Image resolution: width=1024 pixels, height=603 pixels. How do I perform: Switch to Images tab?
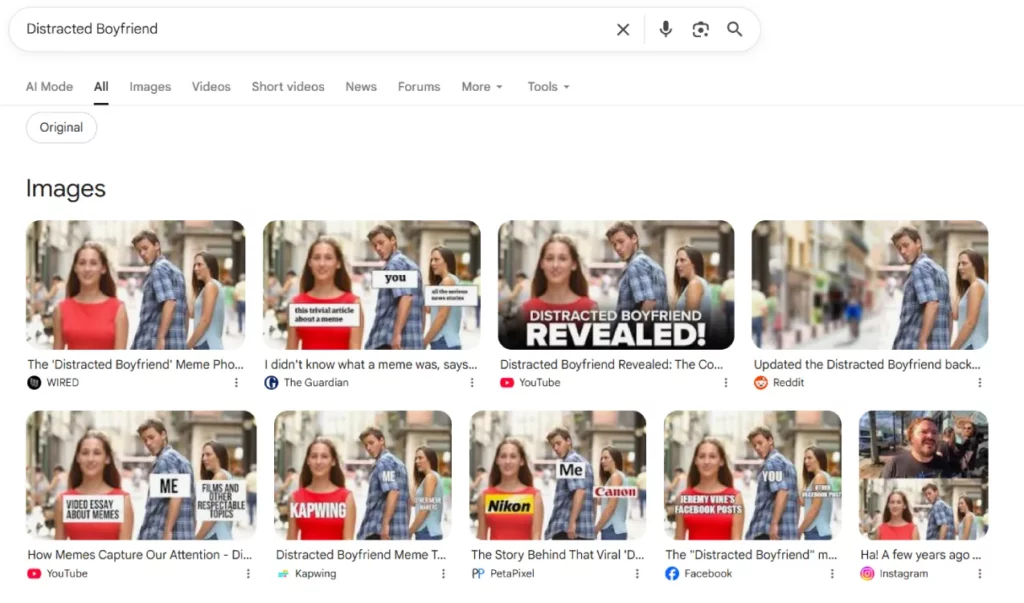coord(150,87)
